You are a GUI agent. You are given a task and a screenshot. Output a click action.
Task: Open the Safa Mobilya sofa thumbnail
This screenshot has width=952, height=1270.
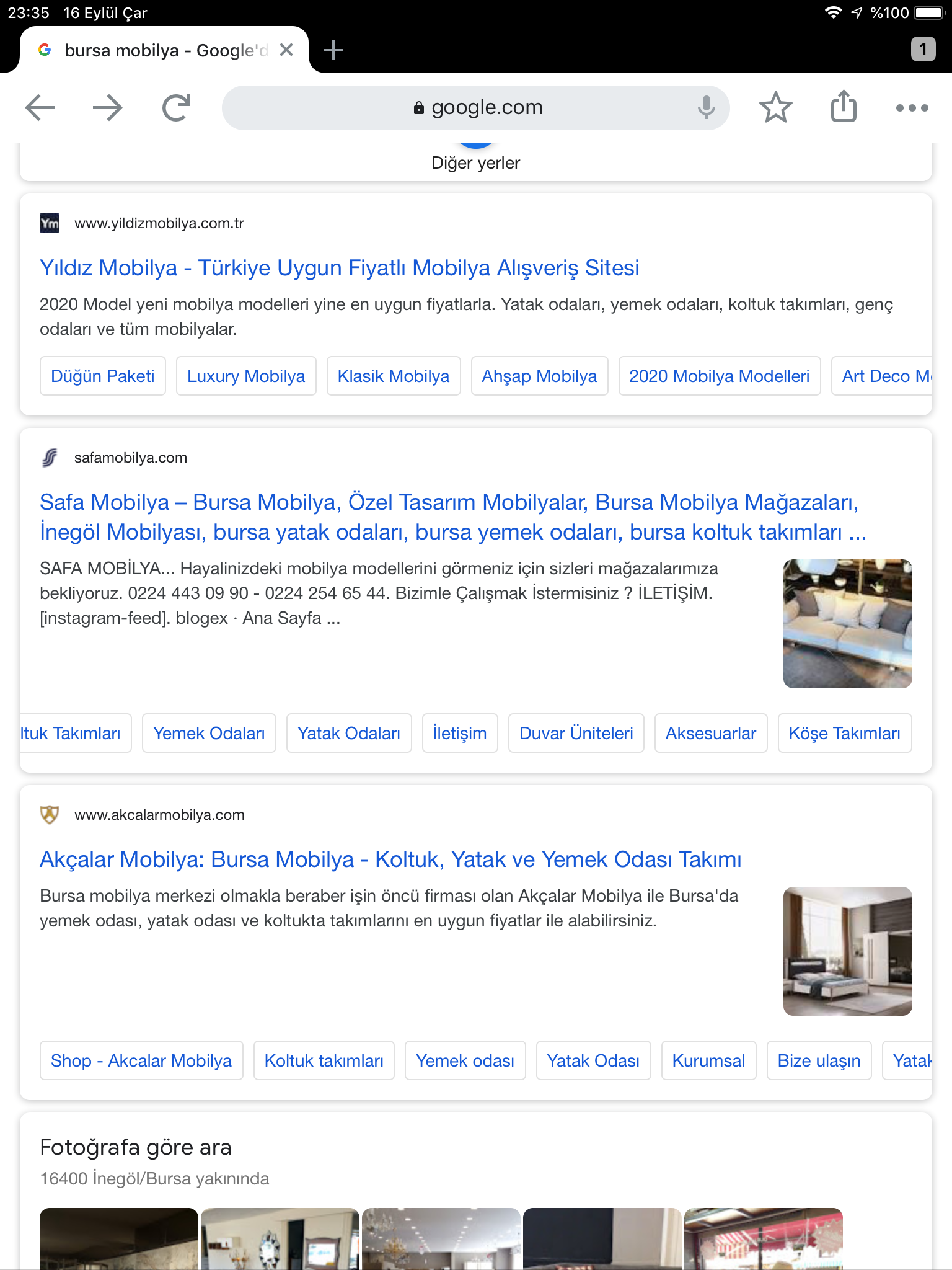pos(848,624)
